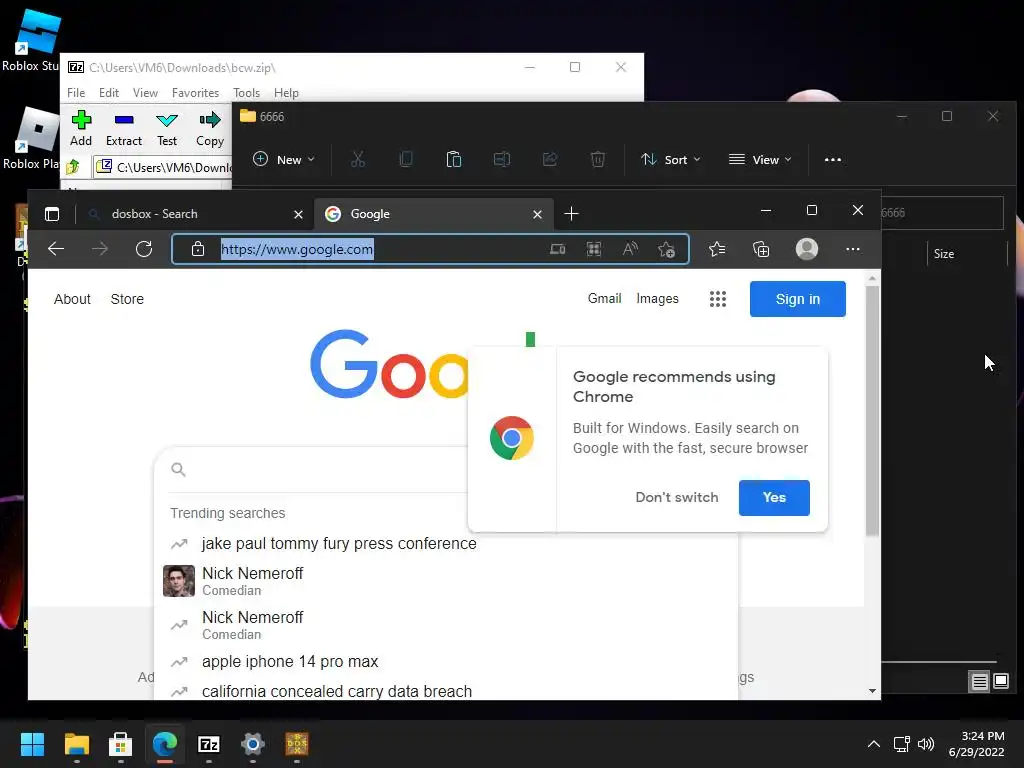Viewport: 1024px width, 768px height.
Task: Click the Cut icon in File Explorer
Action: 358,159
